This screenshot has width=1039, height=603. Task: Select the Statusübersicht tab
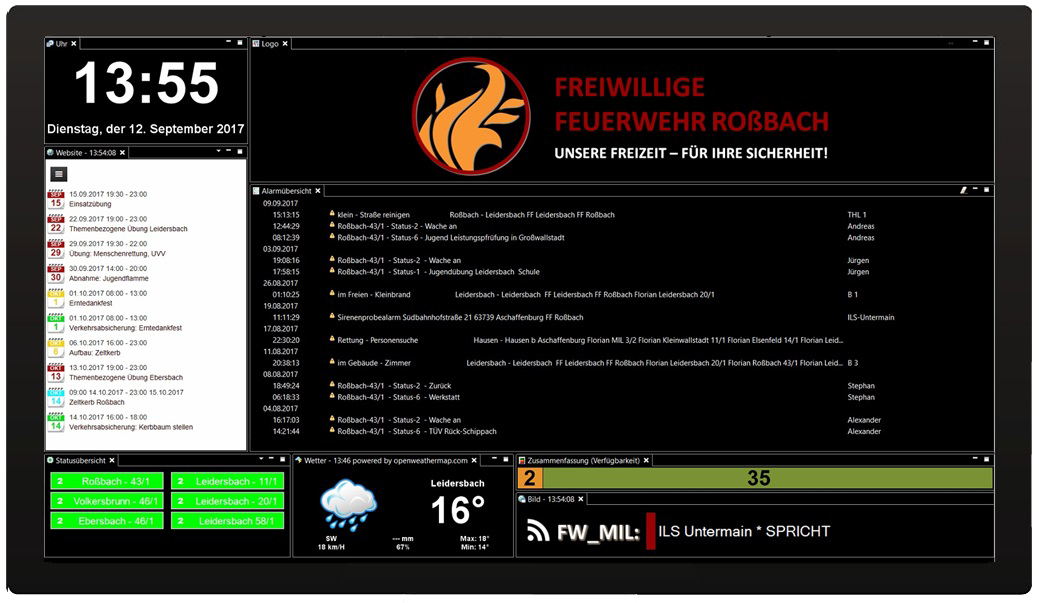pos(81,461)
